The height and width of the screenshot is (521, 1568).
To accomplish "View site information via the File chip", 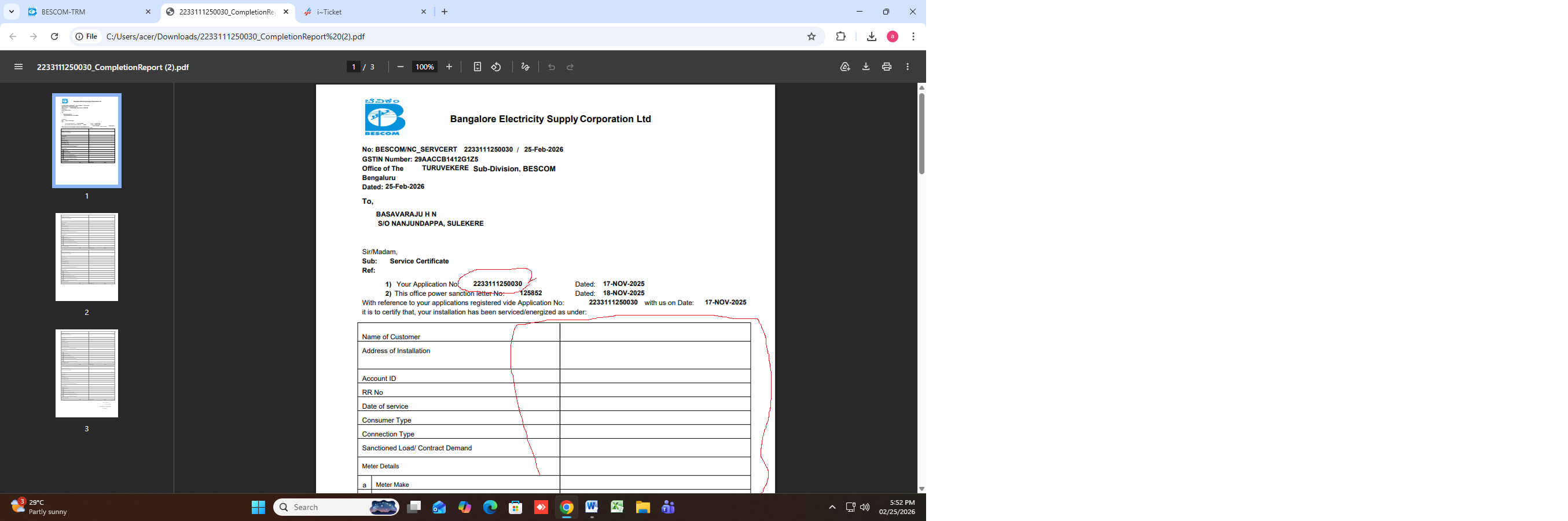I will (x=86, y=36).
